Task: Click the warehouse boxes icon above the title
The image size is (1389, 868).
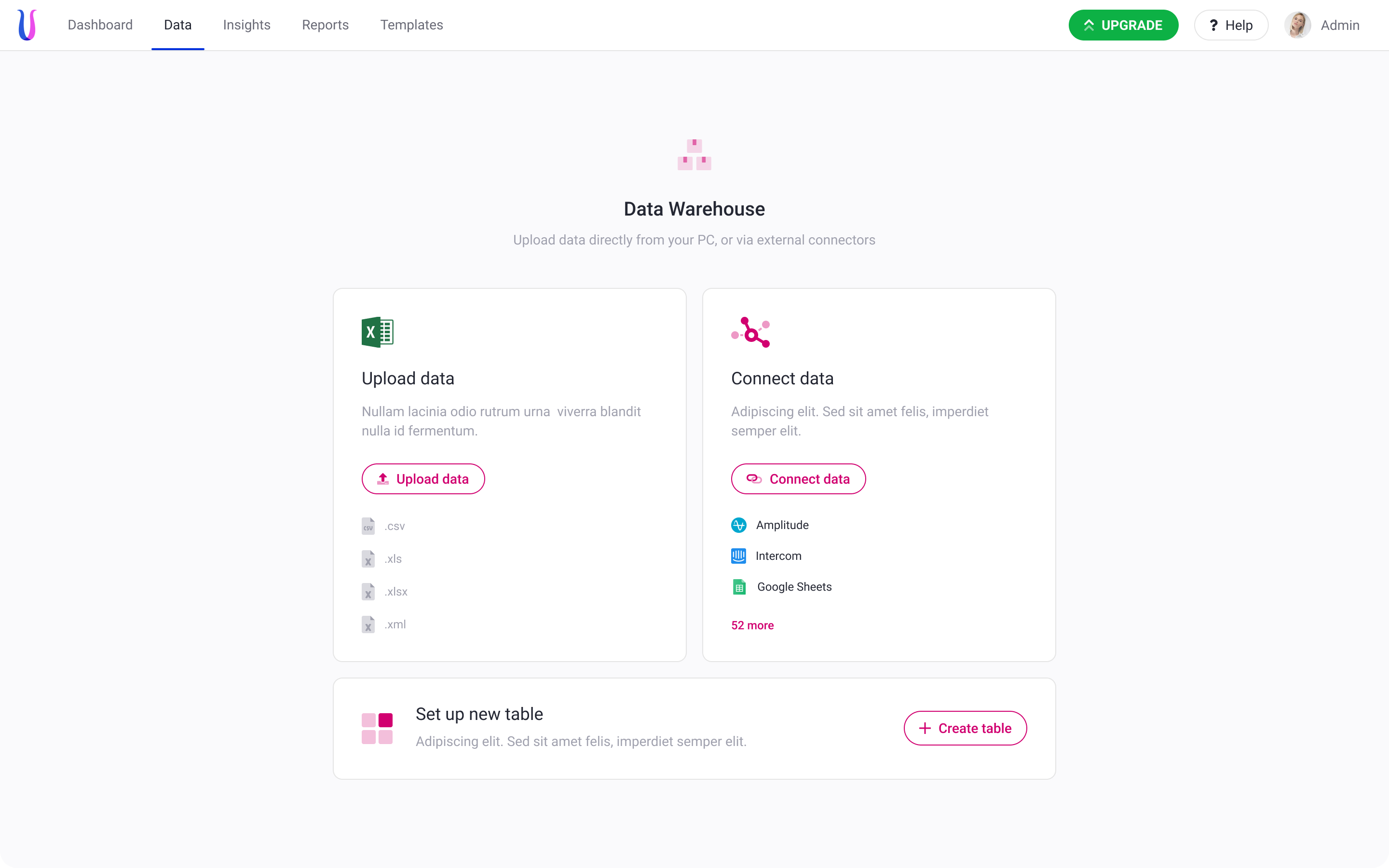Action: click(694, 154)
